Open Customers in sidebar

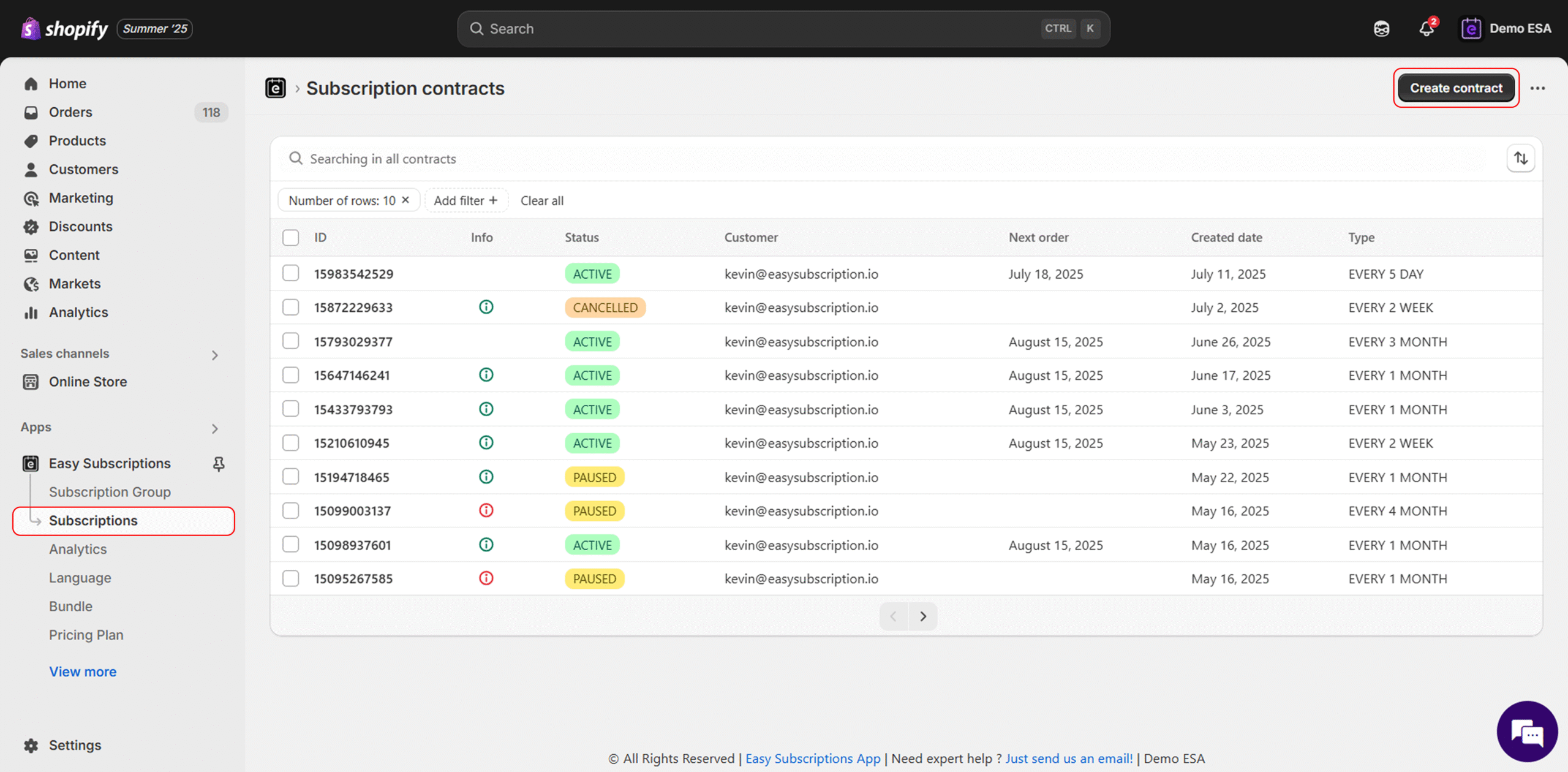click(83, 169)
